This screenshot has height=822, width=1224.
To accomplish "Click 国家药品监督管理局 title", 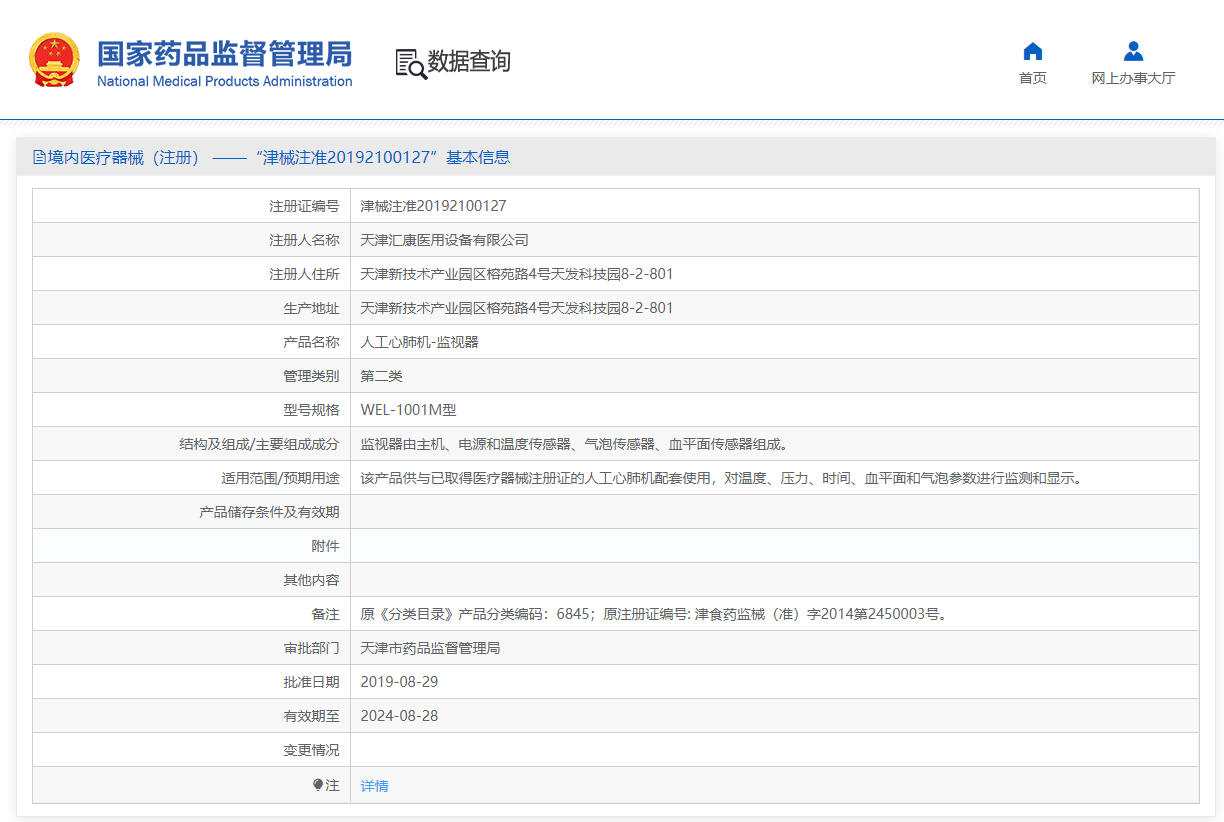I will click(224, 53).
